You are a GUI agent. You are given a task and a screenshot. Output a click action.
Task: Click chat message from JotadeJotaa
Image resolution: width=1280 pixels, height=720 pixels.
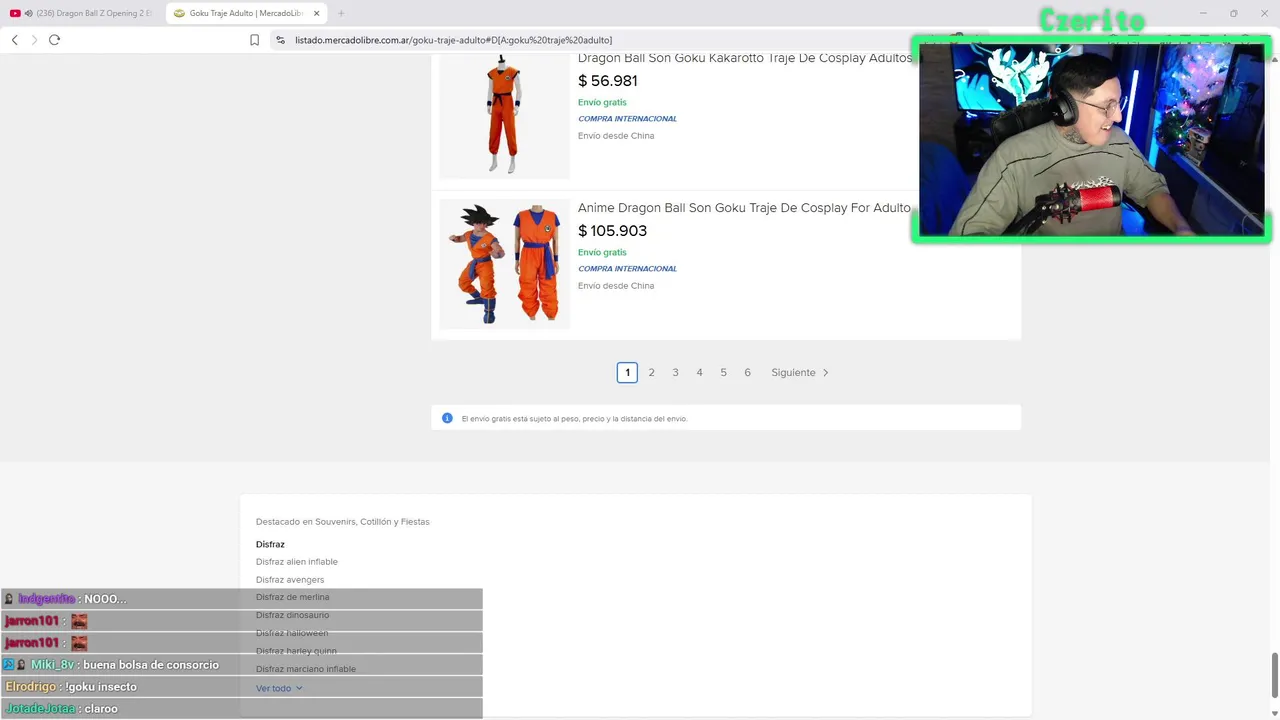(242, 709)
